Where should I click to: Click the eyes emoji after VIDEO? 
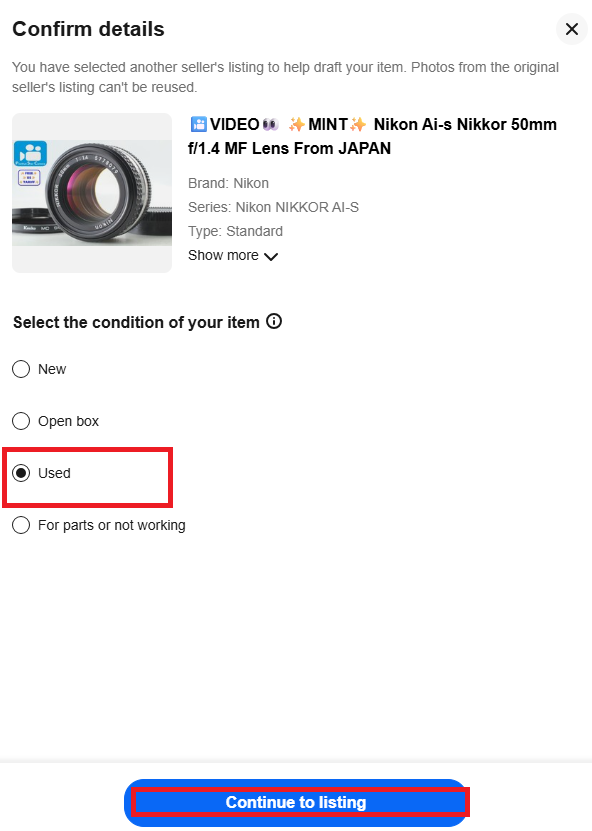pyautogui.click(x=270, y=125)
